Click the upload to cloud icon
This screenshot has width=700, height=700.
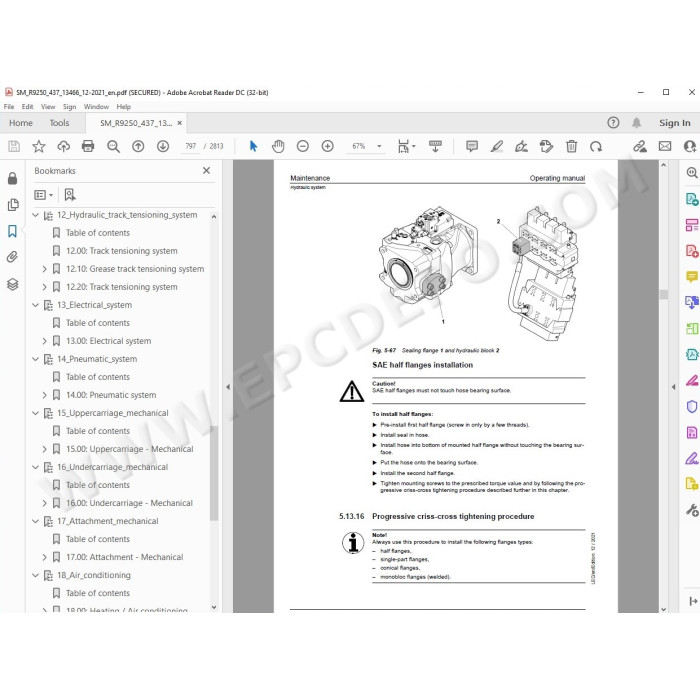tap(63, 146)
